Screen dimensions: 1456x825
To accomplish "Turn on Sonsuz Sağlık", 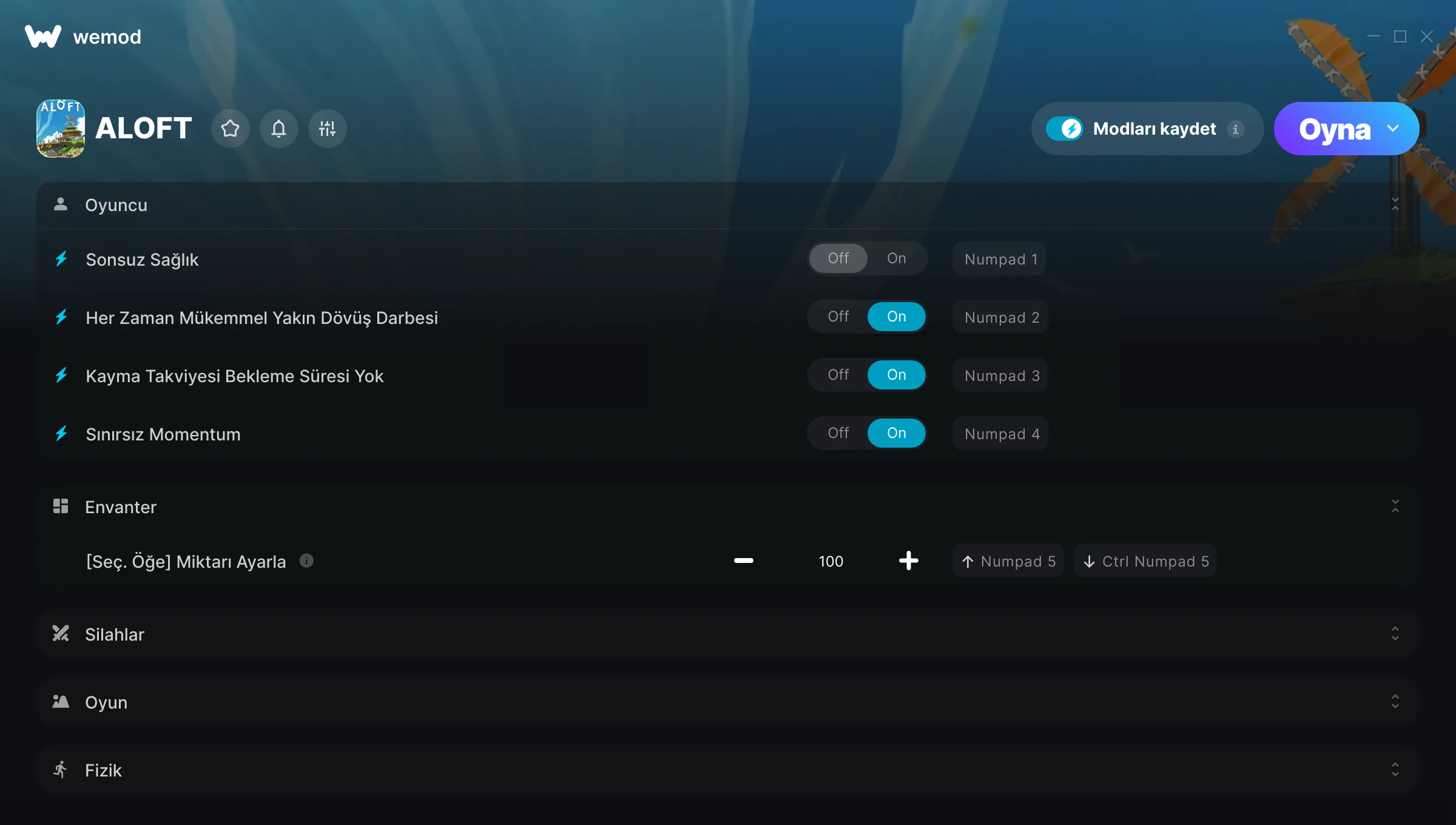I will click(897, 258).
